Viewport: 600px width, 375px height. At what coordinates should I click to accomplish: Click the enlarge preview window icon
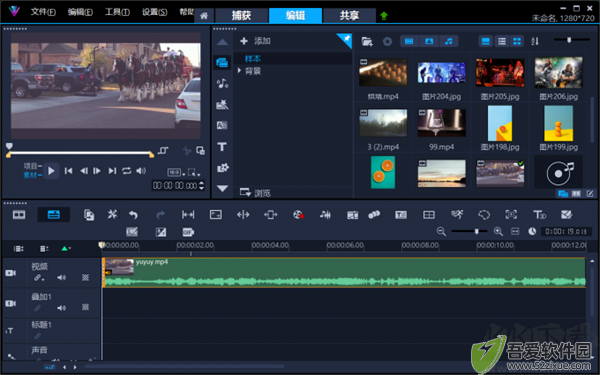click(201, 151)
